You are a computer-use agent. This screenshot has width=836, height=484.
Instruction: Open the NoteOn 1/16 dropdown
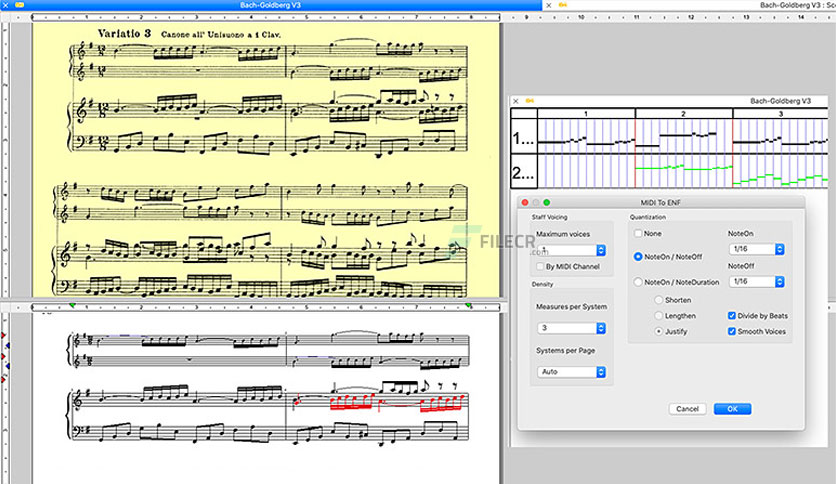coord(757,249)
